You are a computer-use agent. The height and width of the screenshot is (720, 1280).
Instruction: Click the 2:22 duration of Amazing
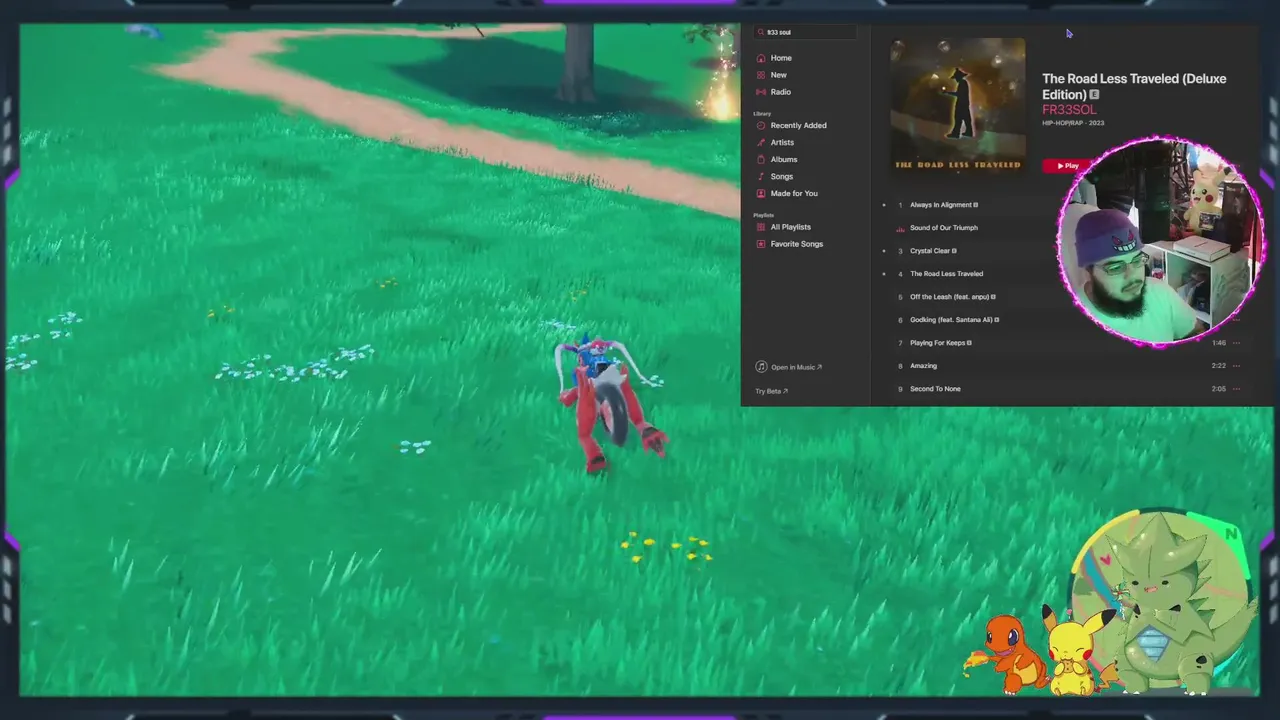click(x=1218, y=366)
